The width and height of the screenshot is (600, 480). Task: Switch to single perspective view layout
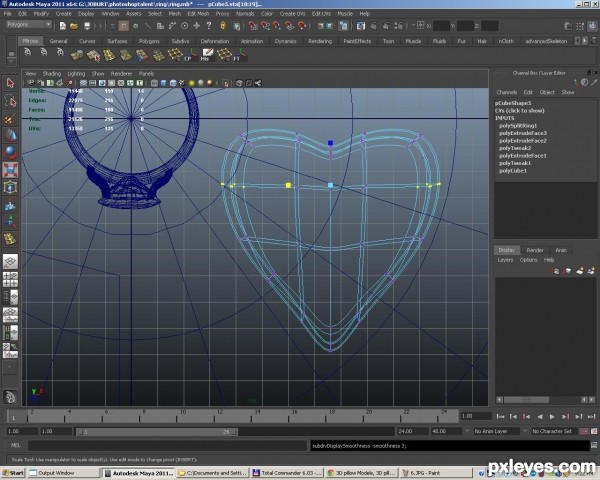coord(10,261)
